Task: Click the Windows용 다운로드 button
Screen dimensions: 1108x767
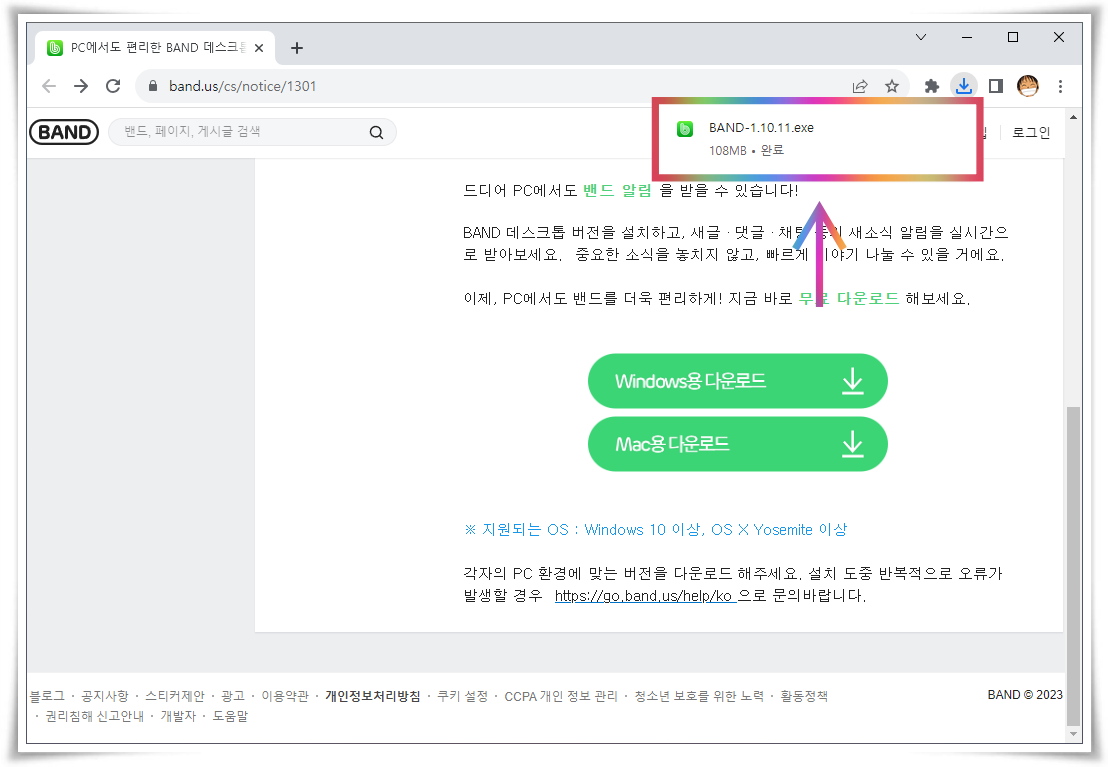Action: [738, 381]
